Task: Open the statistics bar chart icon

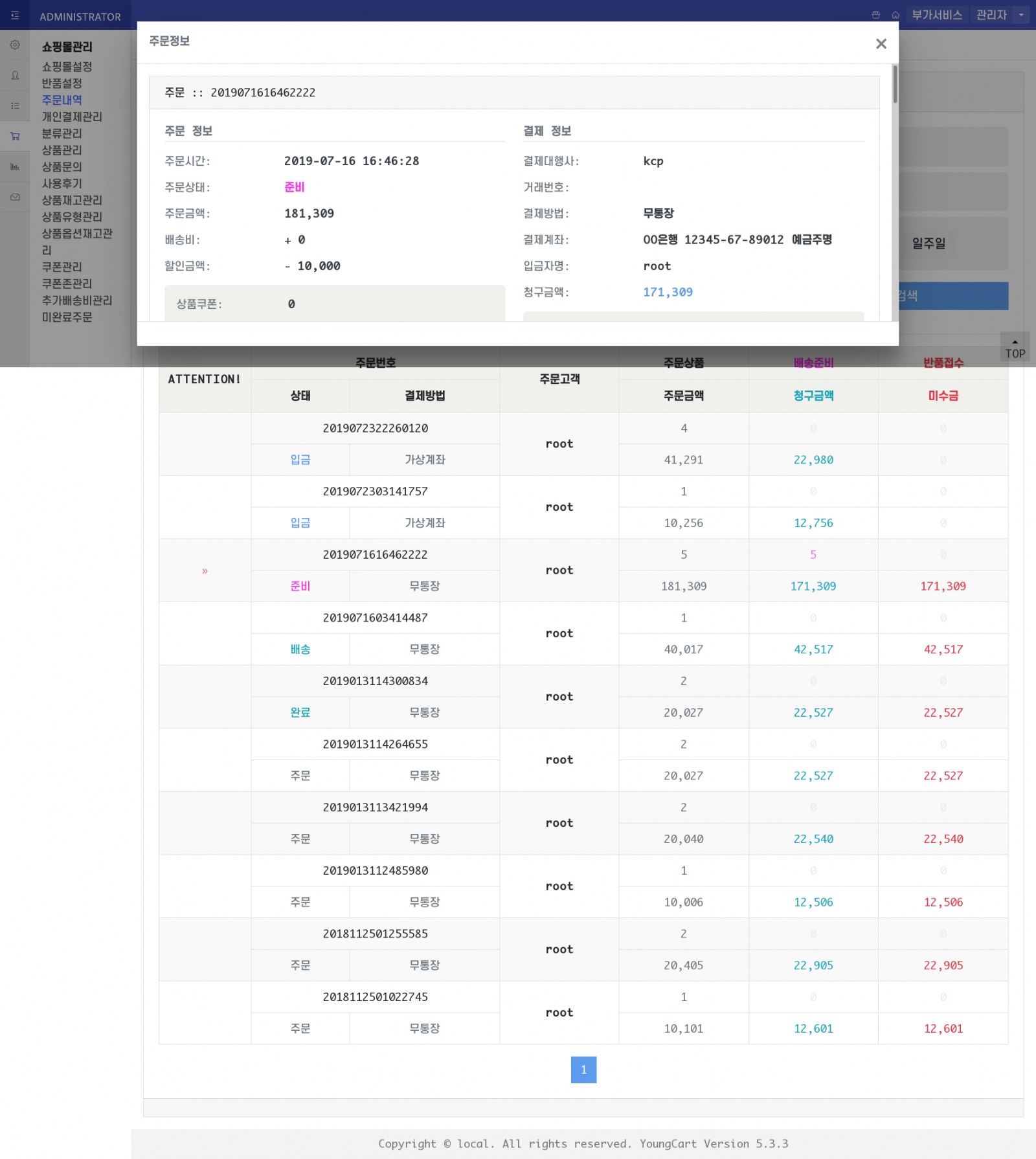Action: coord(15,167)
